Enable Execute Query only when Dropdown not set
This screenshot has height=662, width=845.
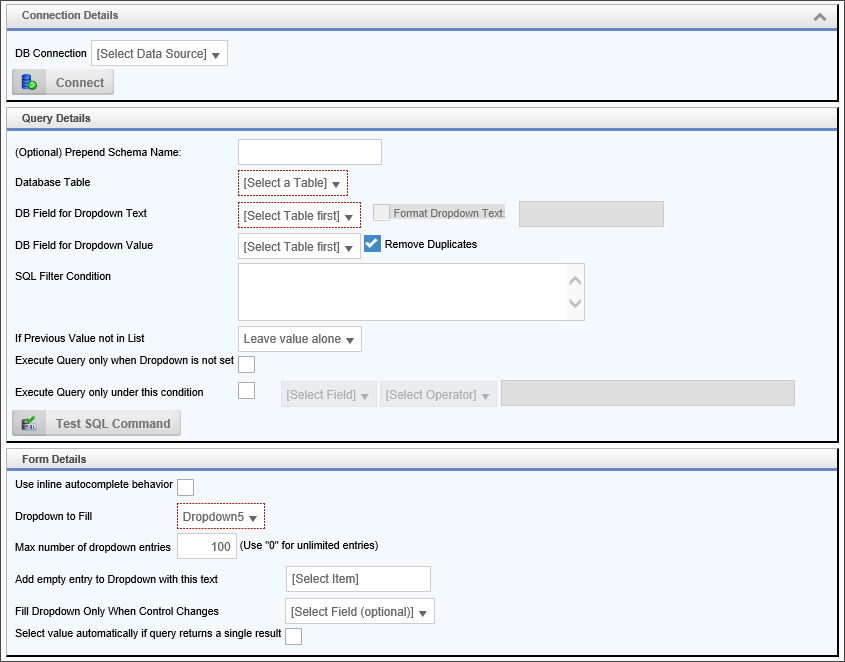[x=246, y=364]
